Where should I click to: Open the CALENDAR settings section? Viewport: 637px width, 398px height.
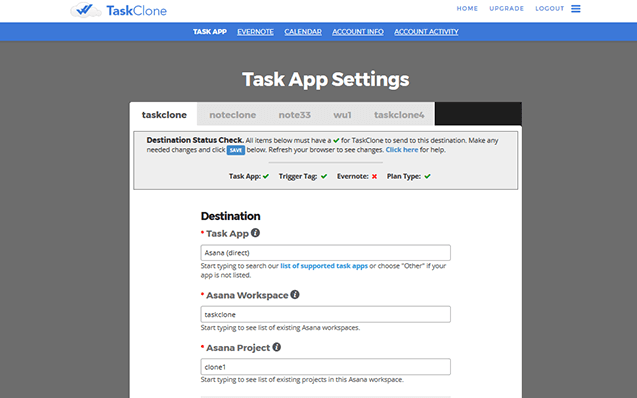pos(303,32)
